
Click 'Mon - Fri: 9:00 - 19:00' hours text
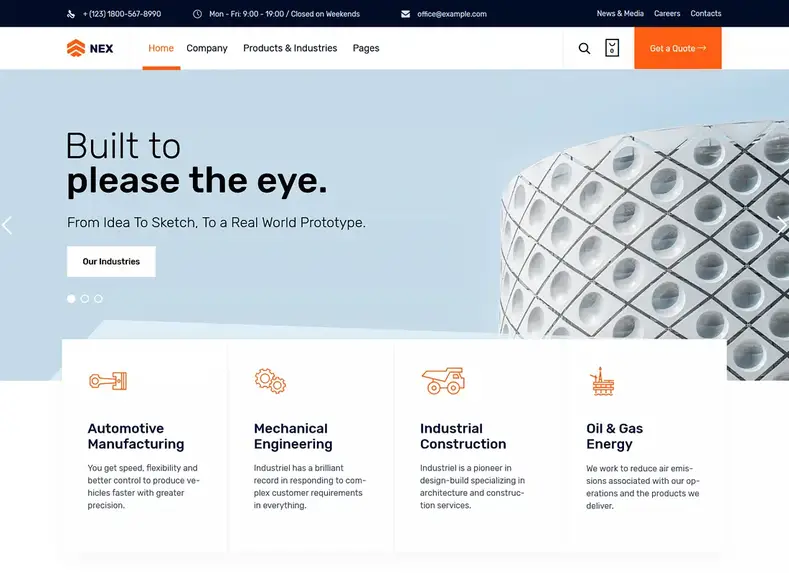[x=284, y=14]
